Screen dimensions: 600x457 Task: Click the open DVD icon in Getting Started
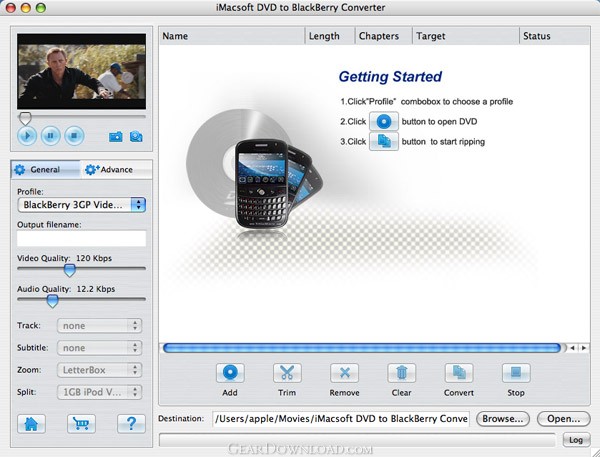coord(384,122)
